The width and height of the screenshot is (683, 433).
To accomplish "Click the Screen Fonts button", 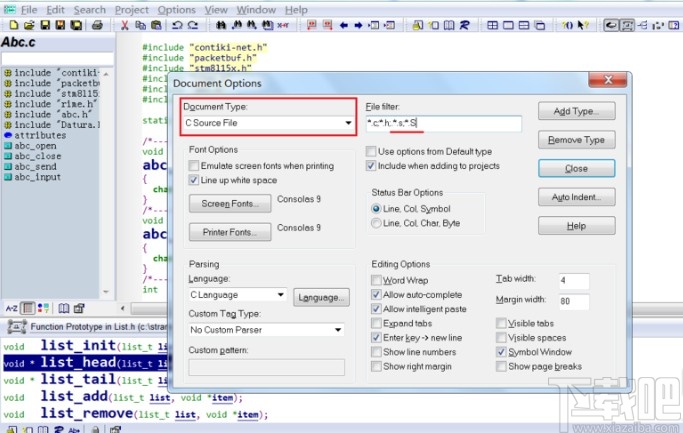I will [x=230, y=203].
